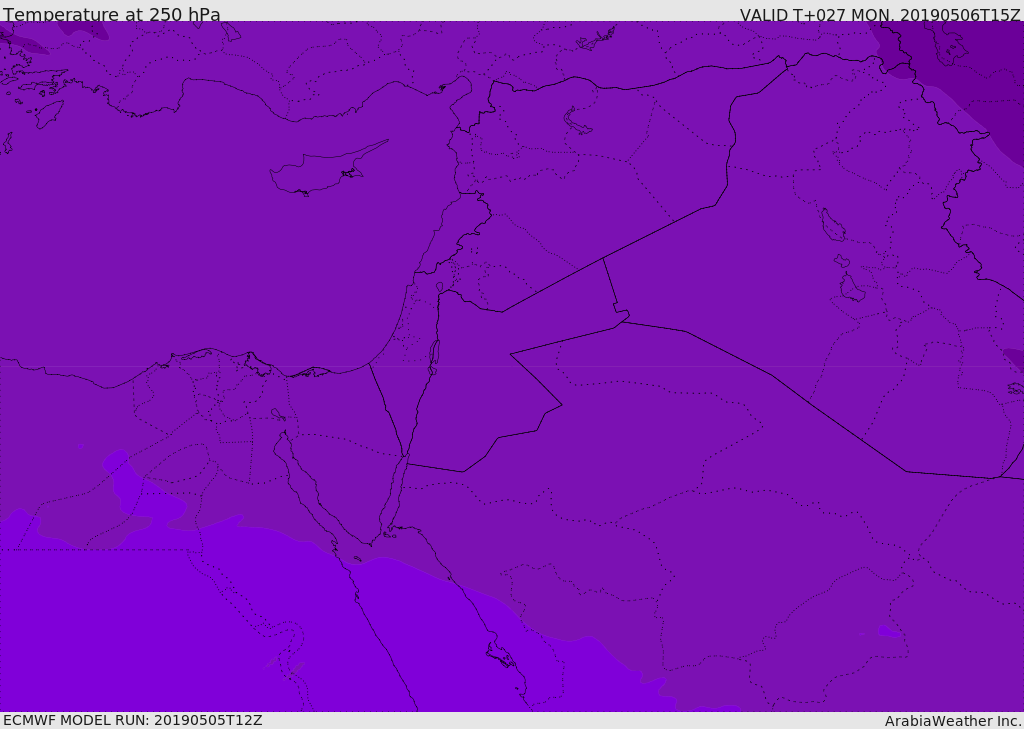Click the 'ECMWF MODEL RUN: 20190505T12Z' text
The height and width of the screenshot is (729, 1024).
pyautogui.click(x=133, y=721)
